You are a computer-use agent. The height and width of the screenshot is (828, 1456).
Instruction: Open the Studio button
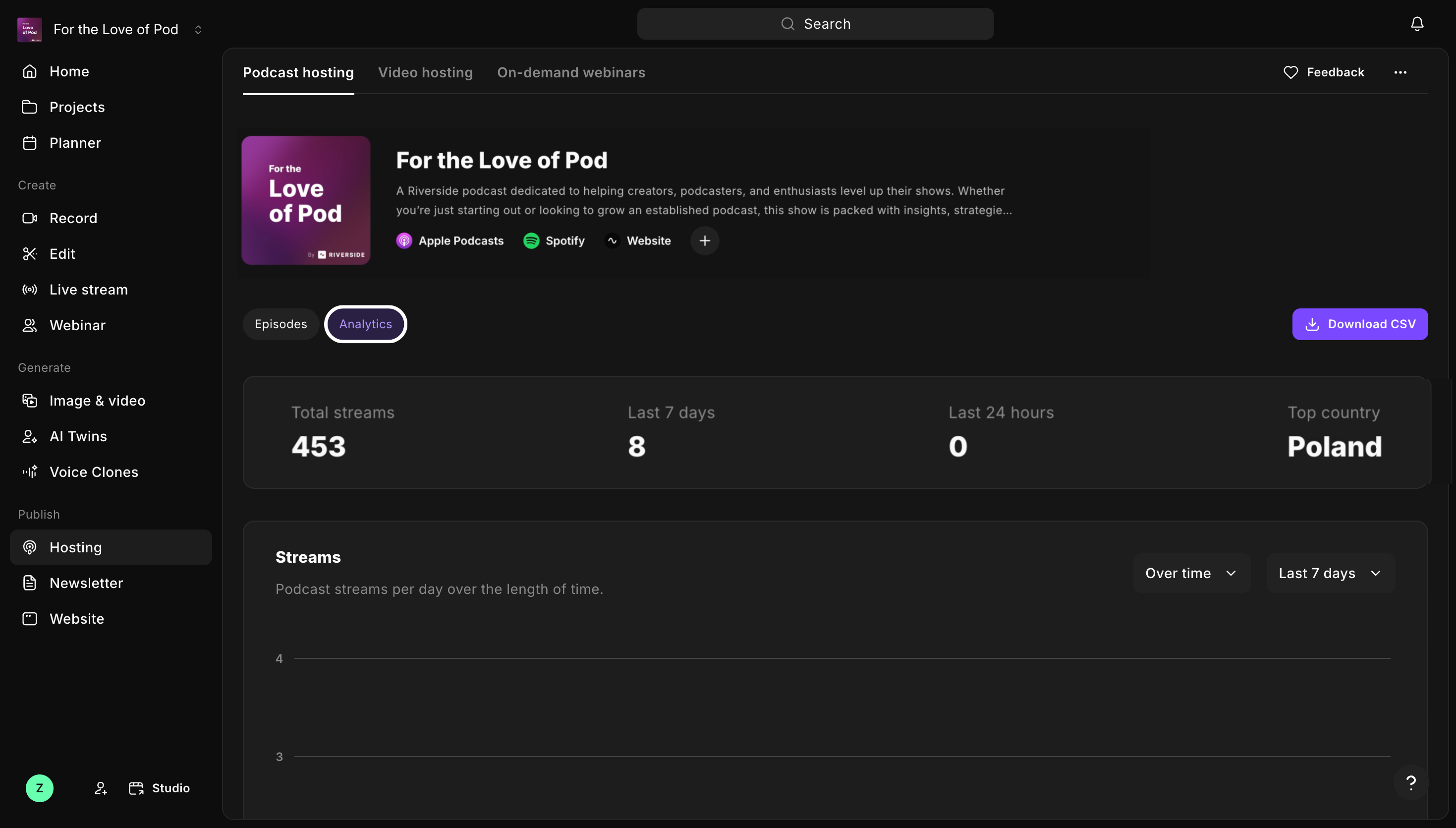(x=160, y=788)
